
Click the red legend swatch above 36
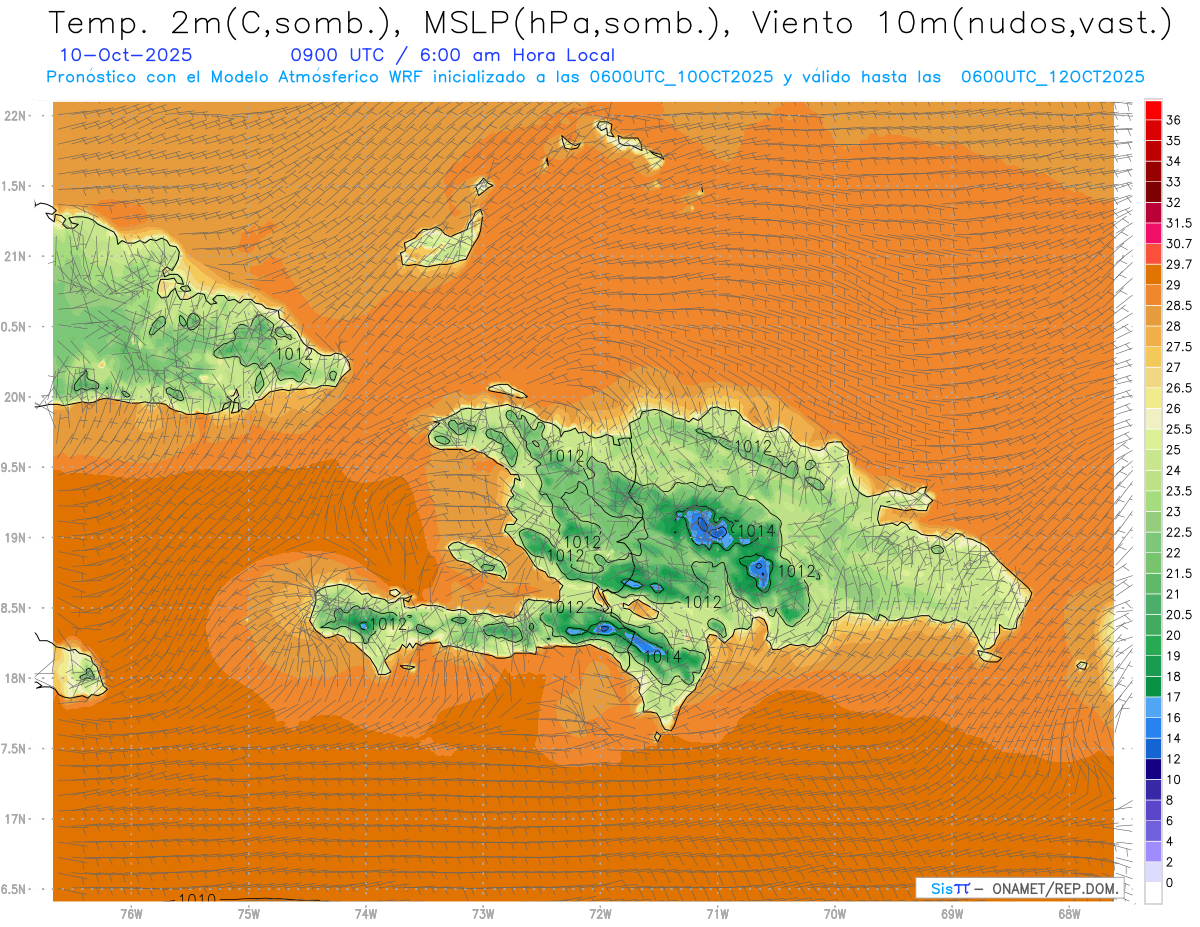pos(1153,109)
